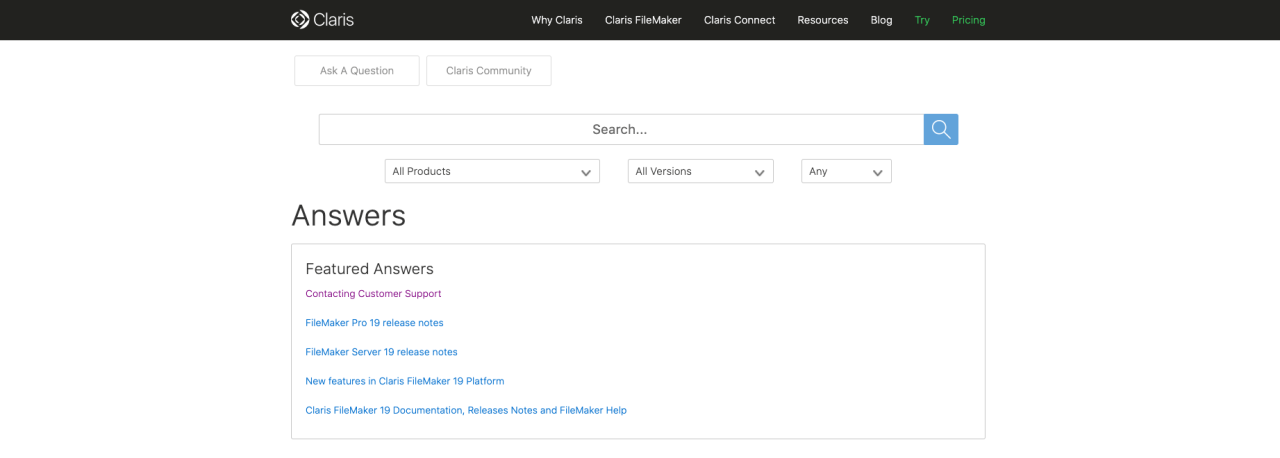The width and height of the screenshot is (1280, 458).
Task: Click the Claris logo in the header
Action: tap(322, 20)
